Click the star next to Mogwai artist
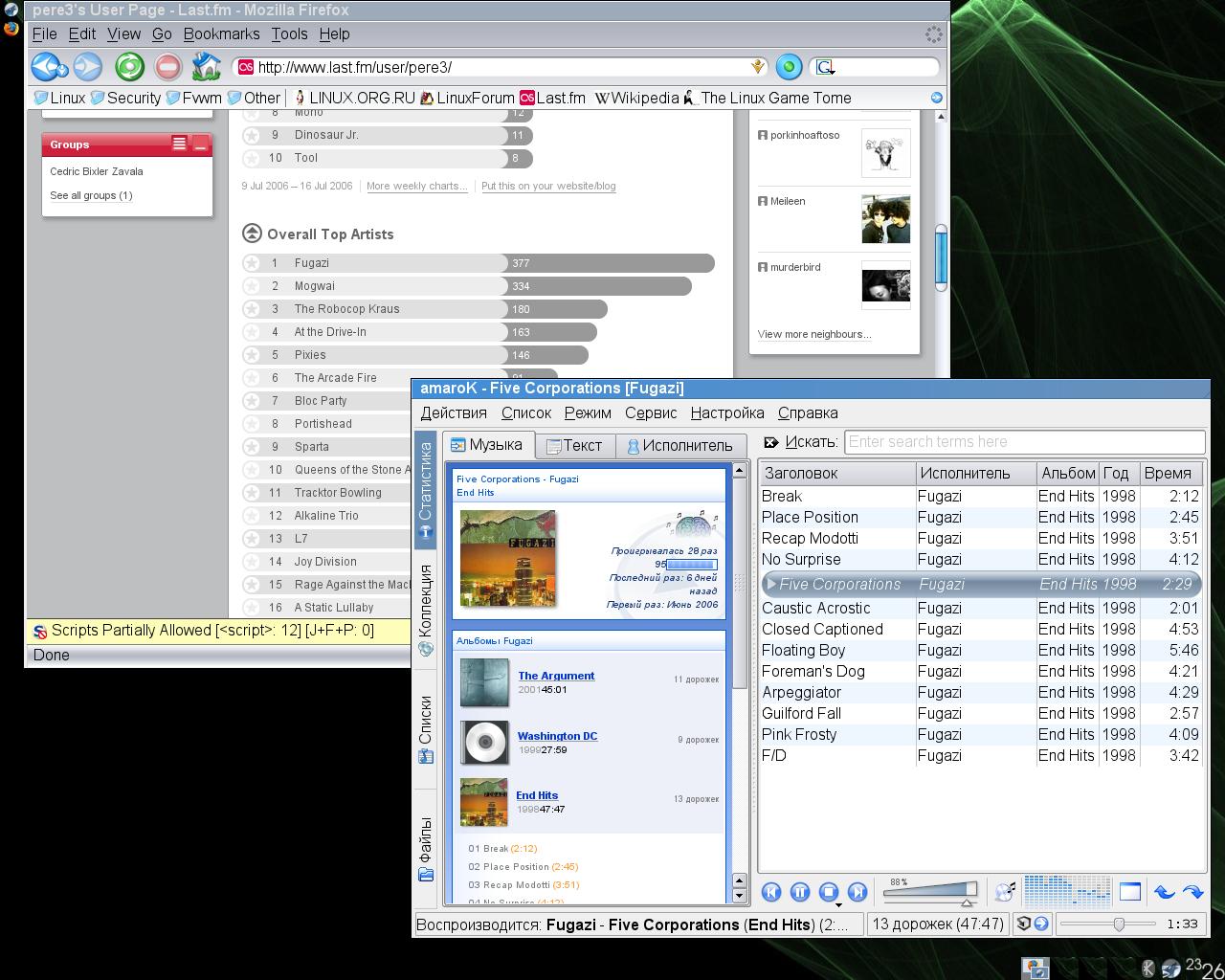 (x=252, y=286)
